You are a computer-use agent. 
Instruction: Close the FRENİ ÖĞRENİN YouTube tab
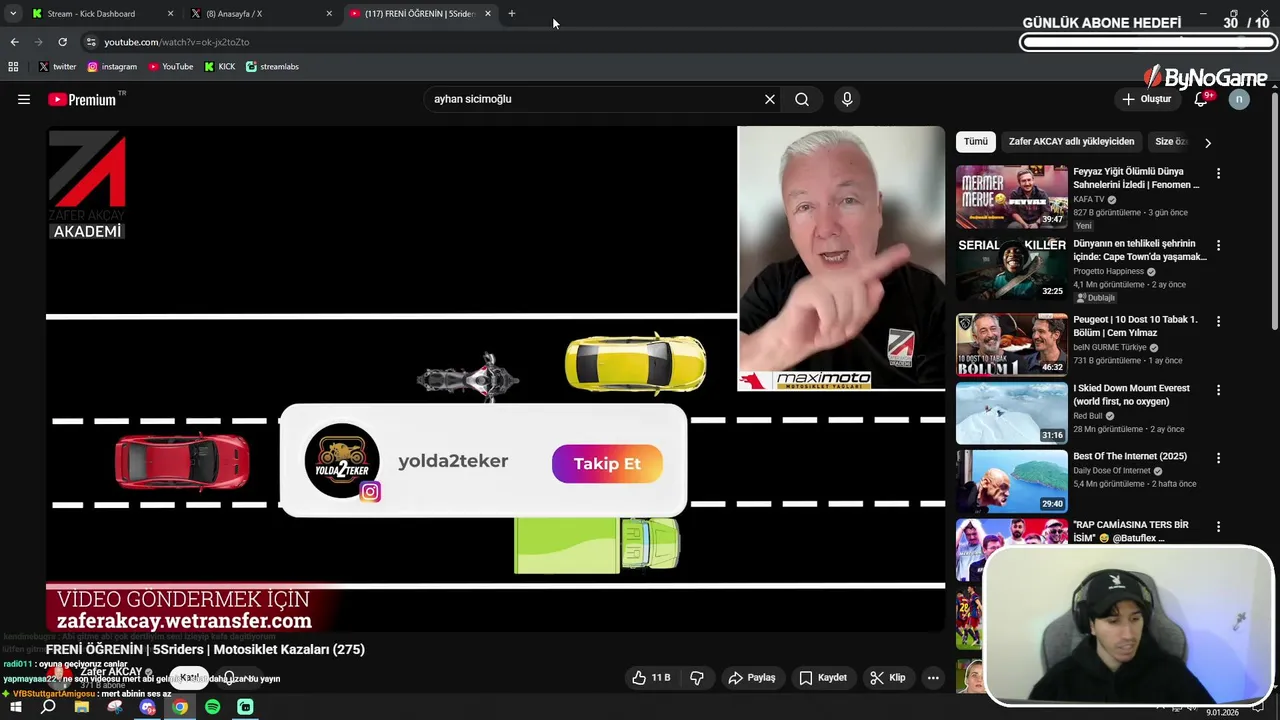coord(488,14)
